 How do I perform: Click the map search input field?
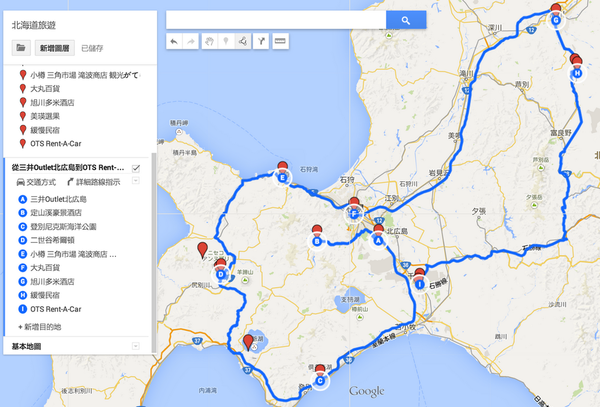pyautogui.click(x=276, y=20)
